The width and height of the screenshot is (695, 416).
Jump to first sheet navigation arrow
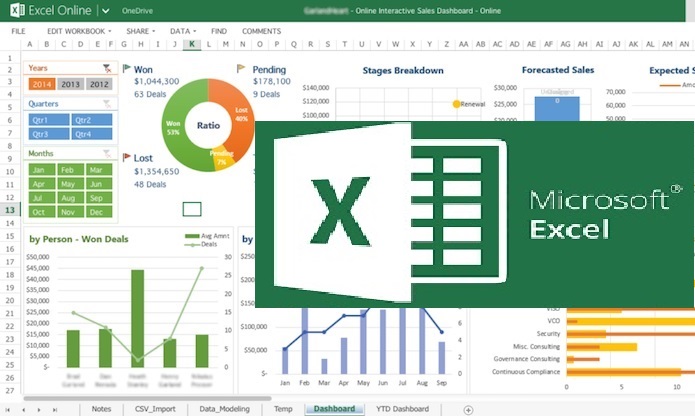pyautogui.click(x=8, y=410)
